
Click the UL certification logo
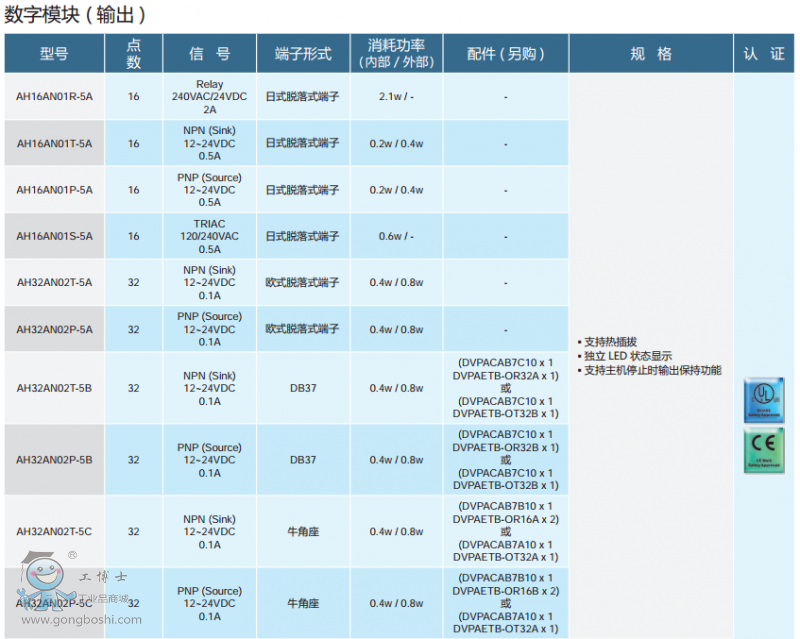coord(764,400)
